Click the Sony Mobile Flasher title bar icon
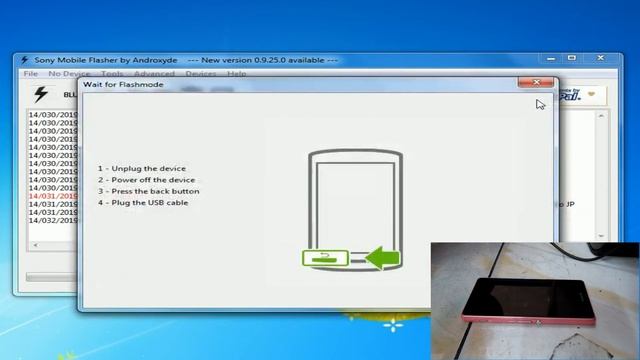Image resolution: width=640 pixels, height=360 pixels. point(25,60)
